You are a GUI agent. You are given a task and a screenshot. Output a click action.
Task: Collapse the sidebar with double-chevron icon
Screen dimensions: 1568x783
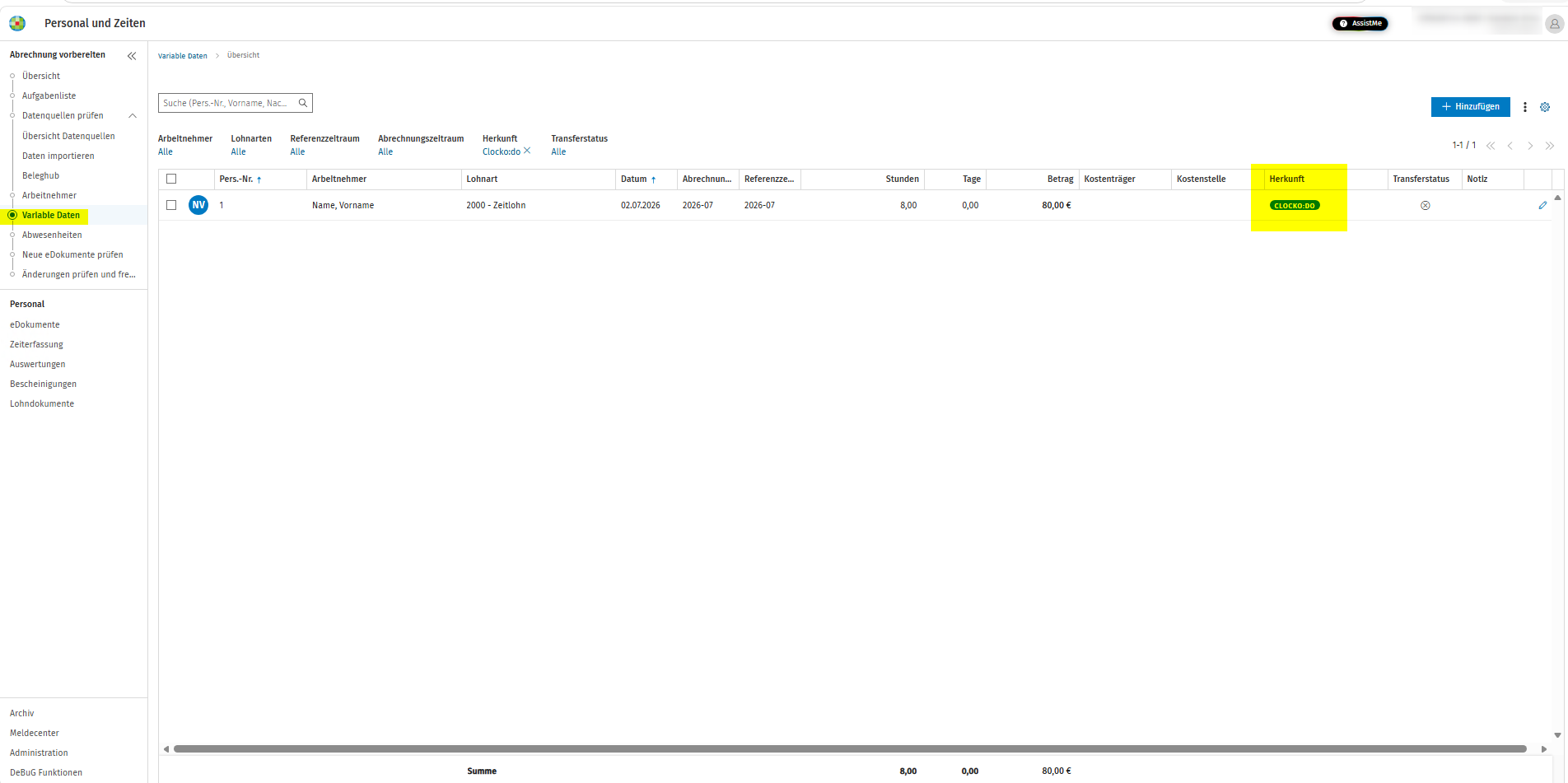pyautogui.click(x=132, y=56)
